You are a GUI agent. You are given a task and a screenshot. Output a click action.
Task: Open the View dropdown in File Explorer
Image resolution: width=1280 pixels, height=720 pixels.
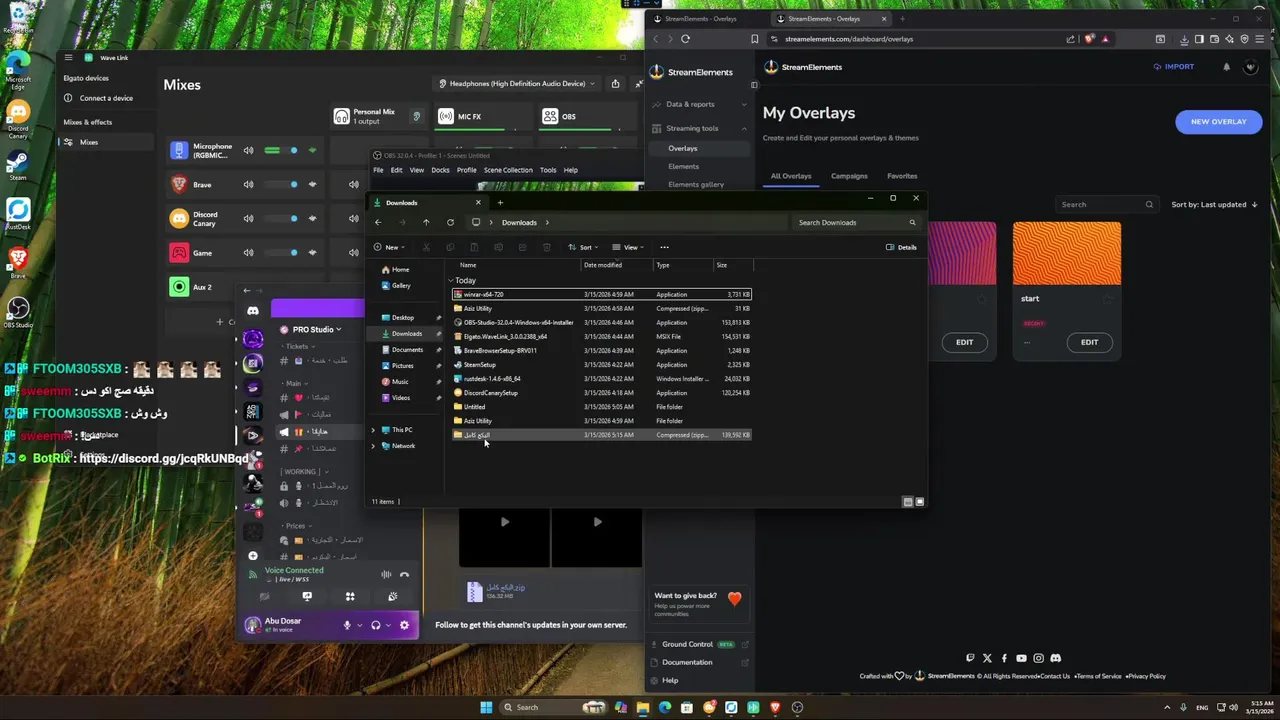tap(627, 247)
